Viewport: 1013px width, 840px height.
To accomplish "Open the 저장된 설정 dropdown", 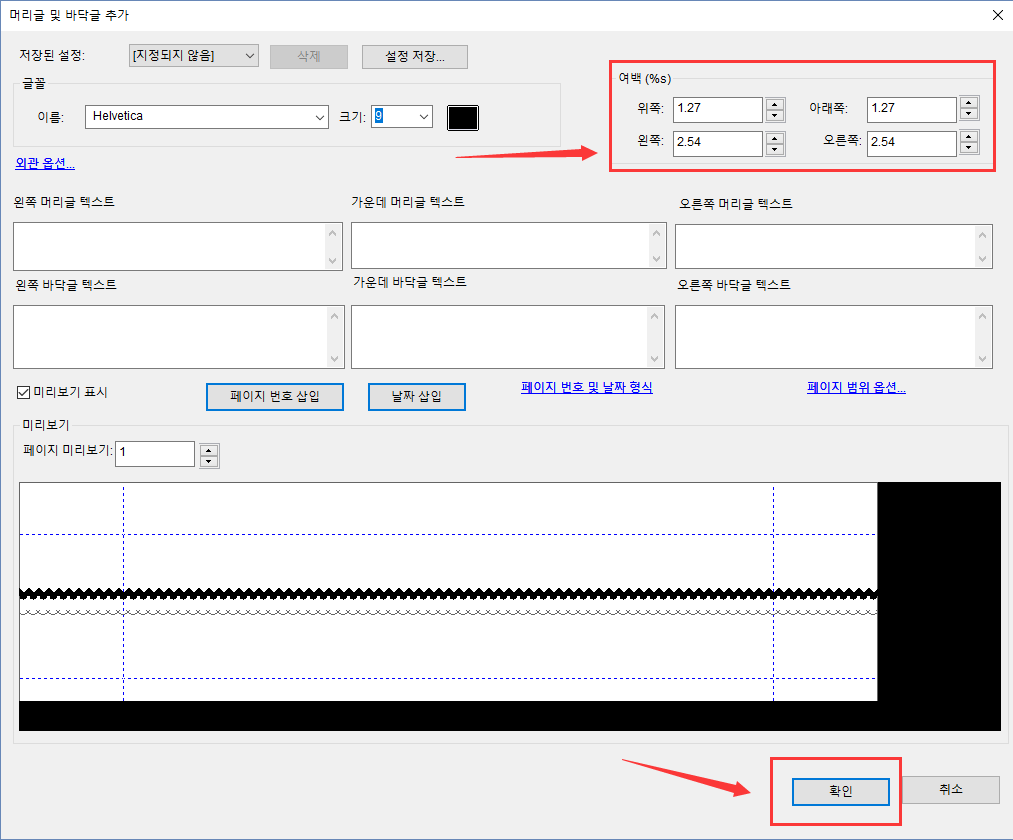I will point(193,56).
